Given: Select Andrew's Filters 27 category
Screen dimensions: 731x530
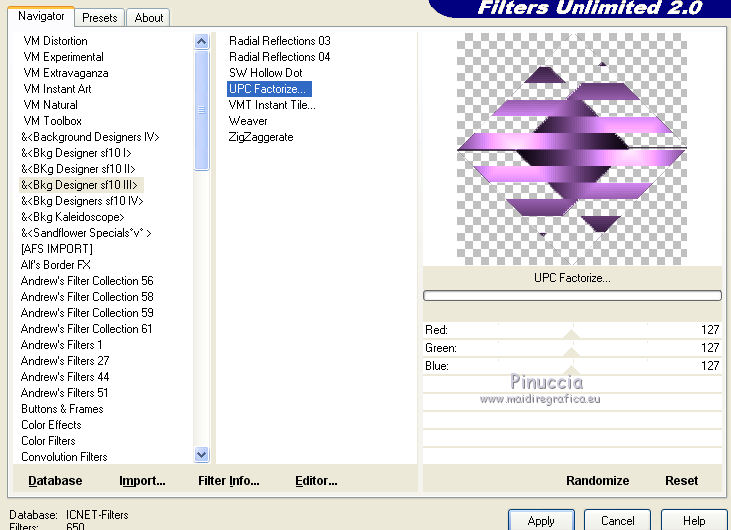Looking at the screenshot, I should (65, 361).
